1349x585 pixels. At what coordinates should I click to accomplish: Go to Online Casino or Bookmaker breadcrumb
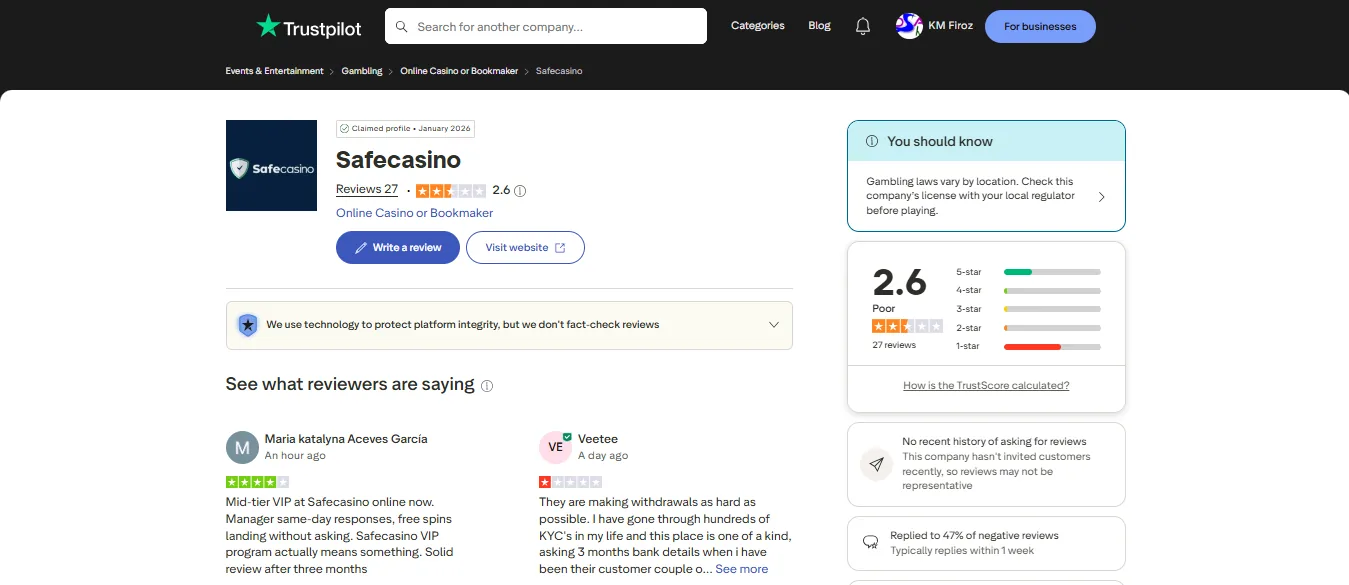(459, 71)
